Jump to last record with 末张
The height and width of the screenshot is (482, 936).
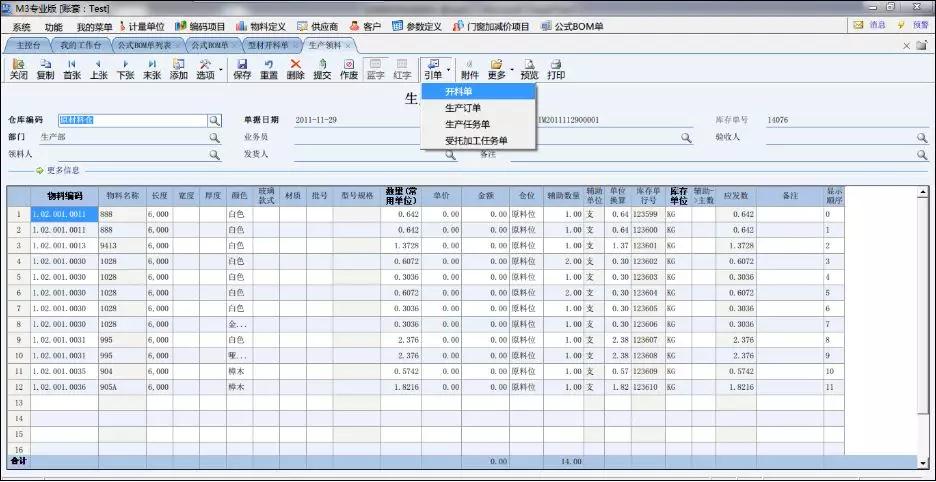152,70
